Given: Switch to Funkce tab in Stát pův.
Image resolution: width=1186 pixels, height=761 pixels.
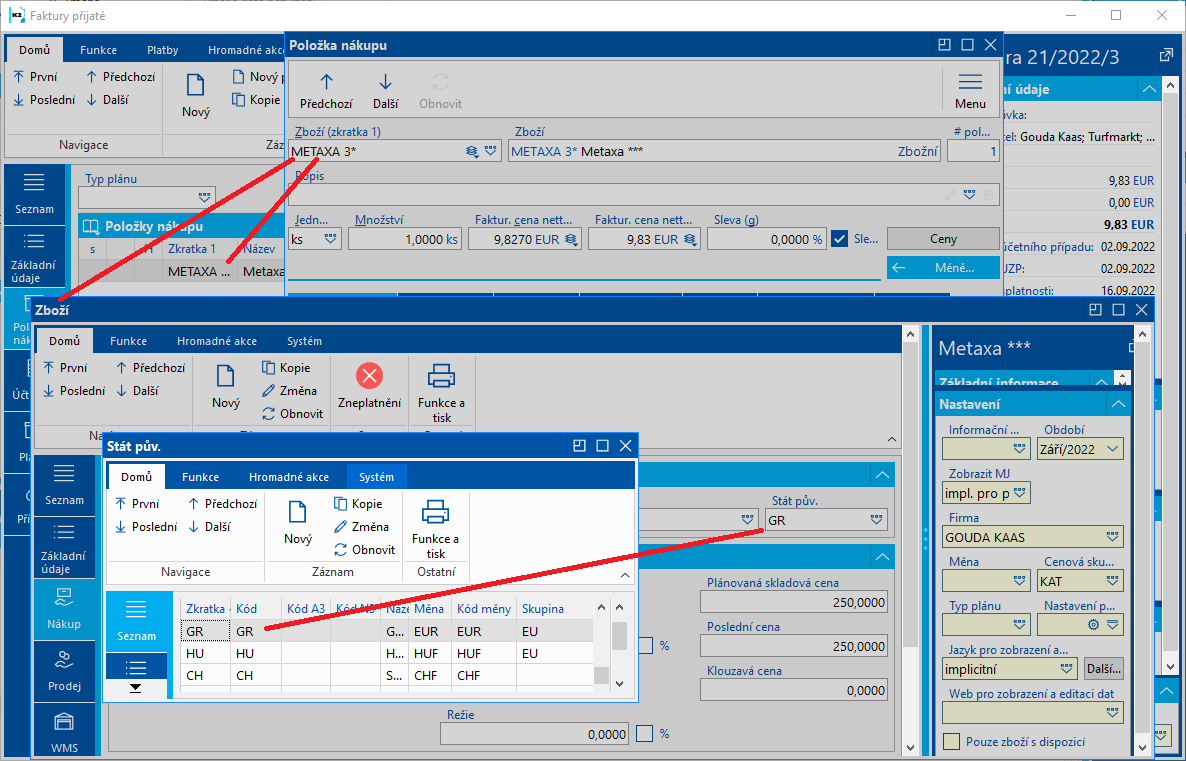Looking at the screenshot, I should (x=200, y=477).
